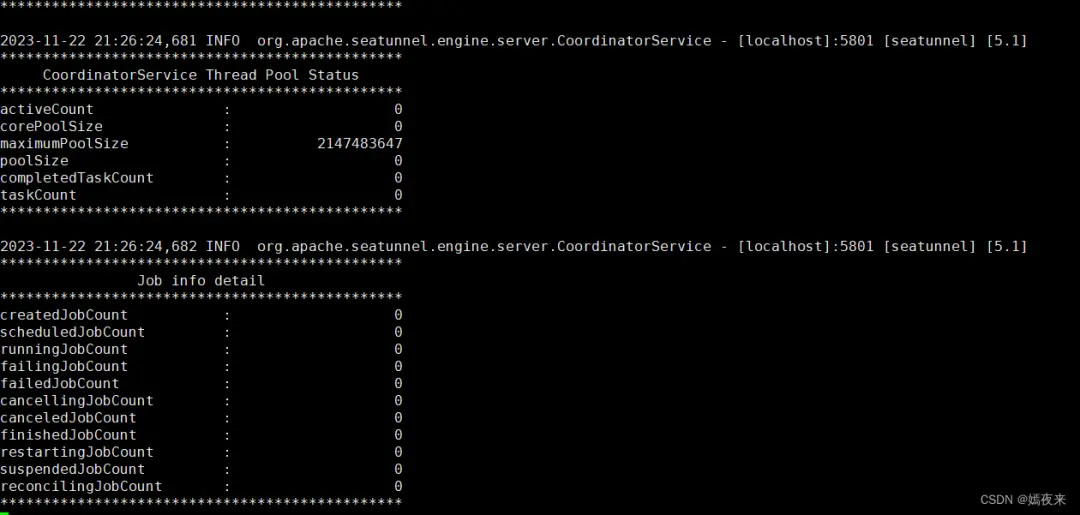
Task: Click the failingJobCount label
Action: pos(64,367)
